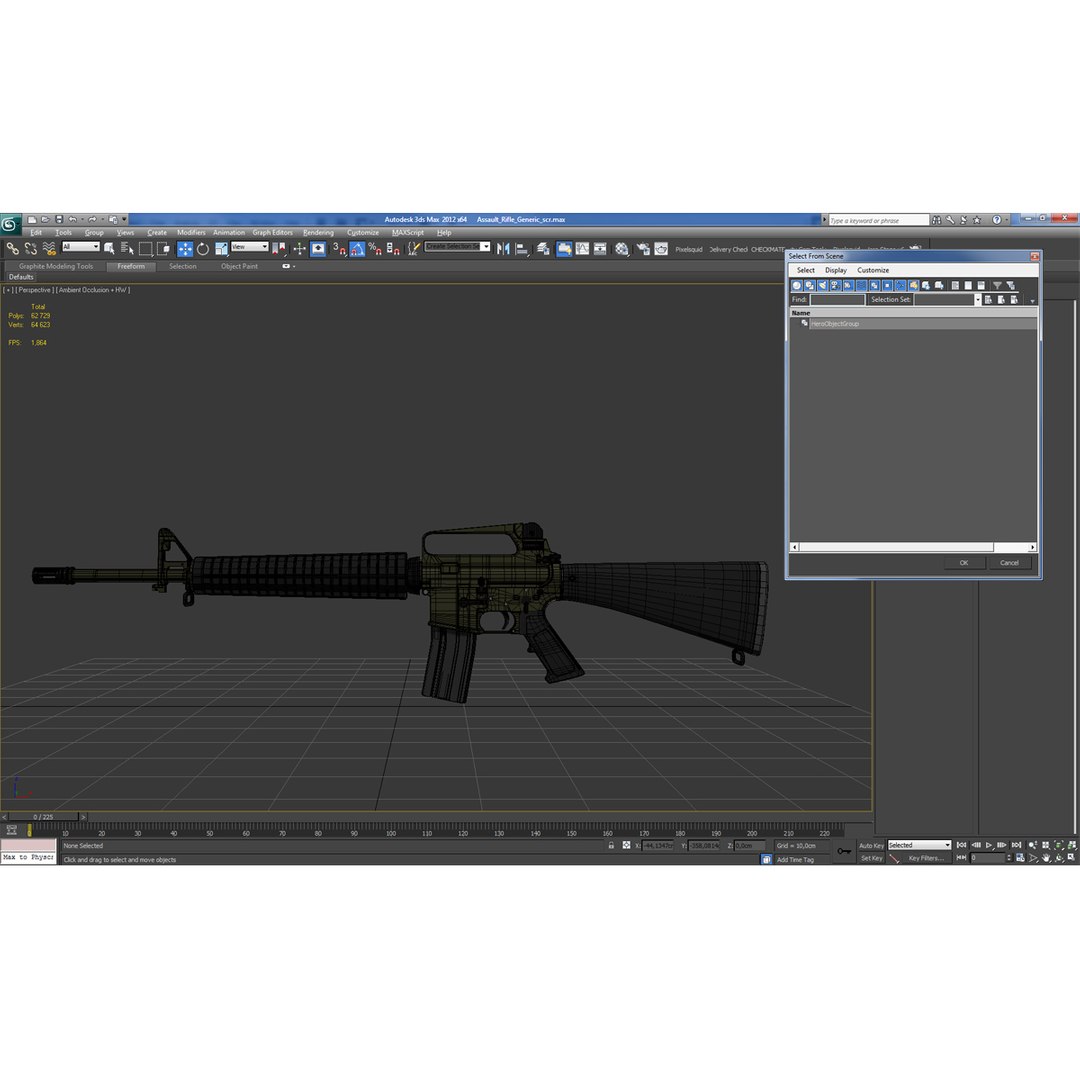Click the Play Animation button
Image resolution: width=1080 pixels, height=1080 pixels.
coord(989,845)
